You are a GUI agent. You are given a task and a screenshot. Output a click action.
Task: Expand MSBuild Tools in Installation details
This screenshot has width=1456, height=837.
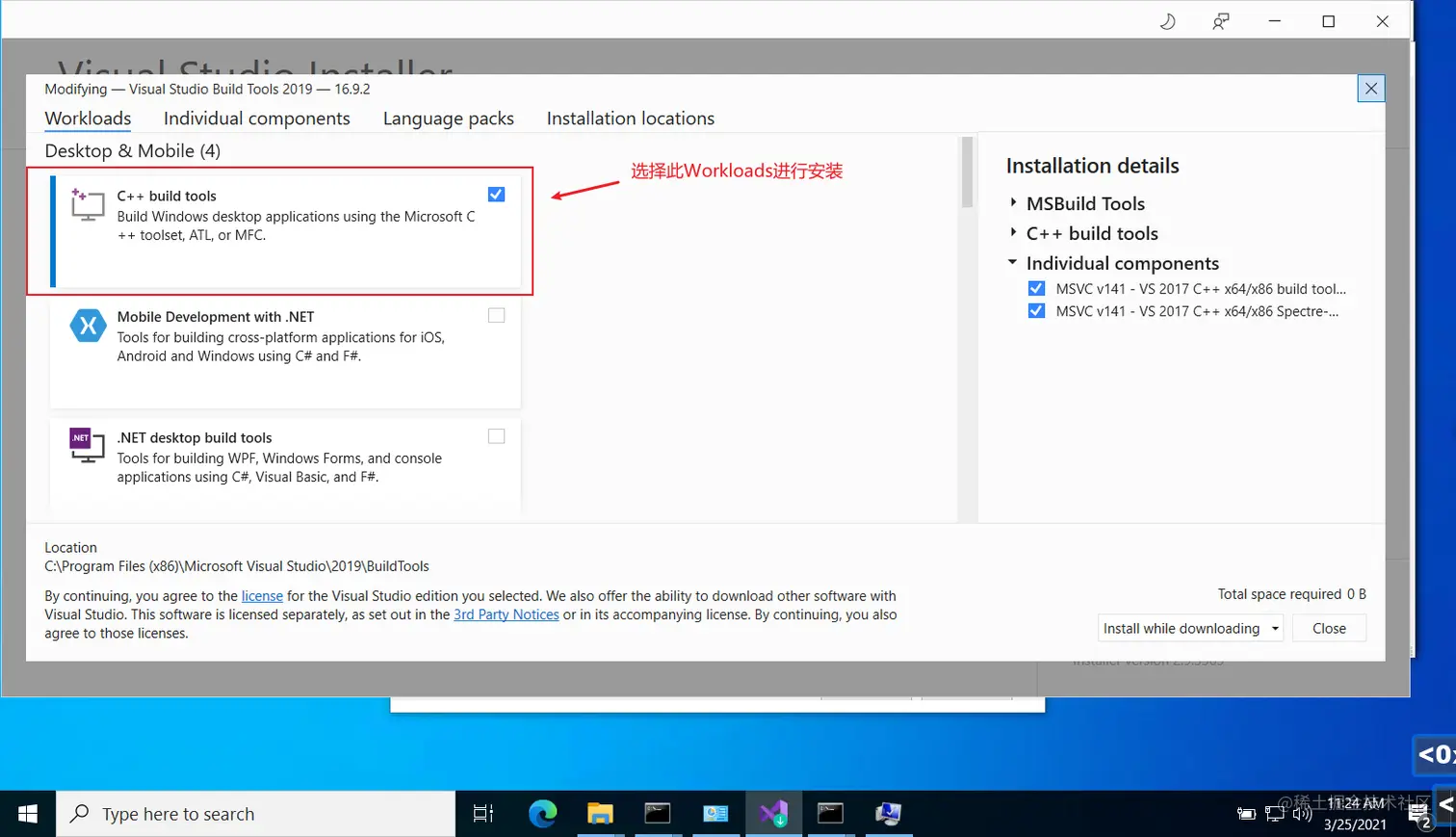click(1013, 203)
